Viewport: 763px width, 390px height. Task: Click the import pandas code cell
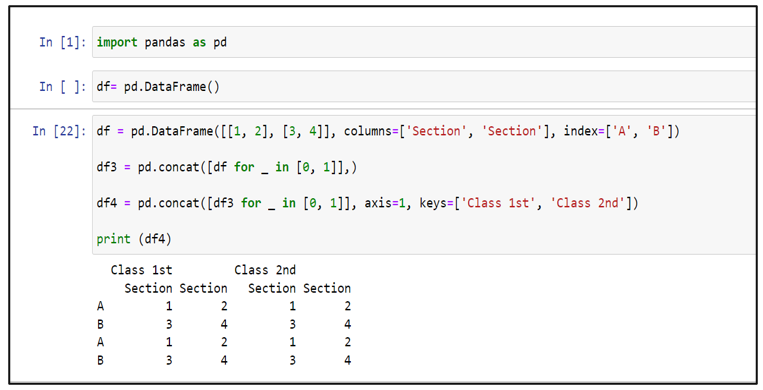pyautogui.click(x=424, y=42)
